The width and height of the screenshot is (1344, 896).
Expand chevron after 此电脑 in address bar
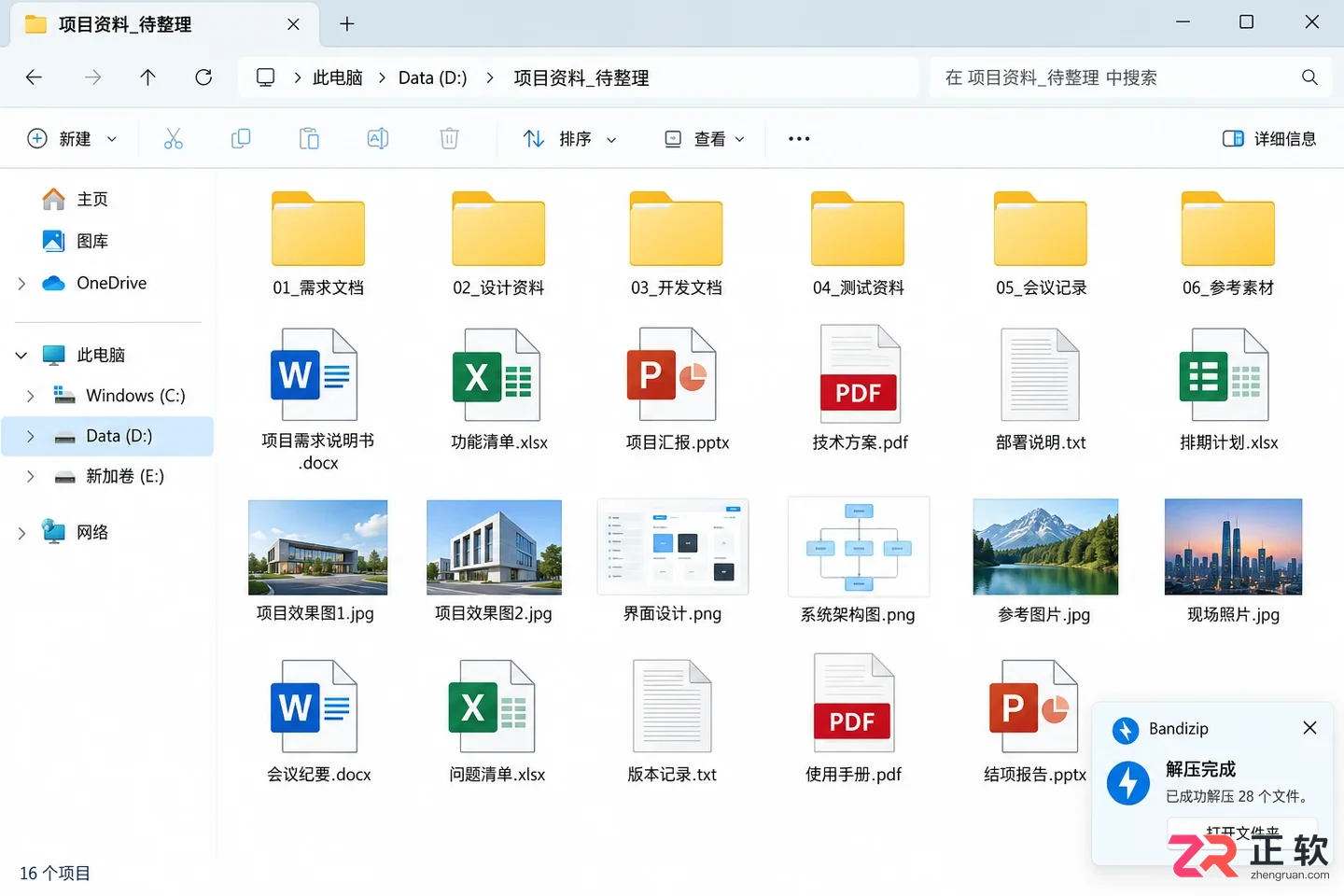pyautogui.click(x=382, y=77)
